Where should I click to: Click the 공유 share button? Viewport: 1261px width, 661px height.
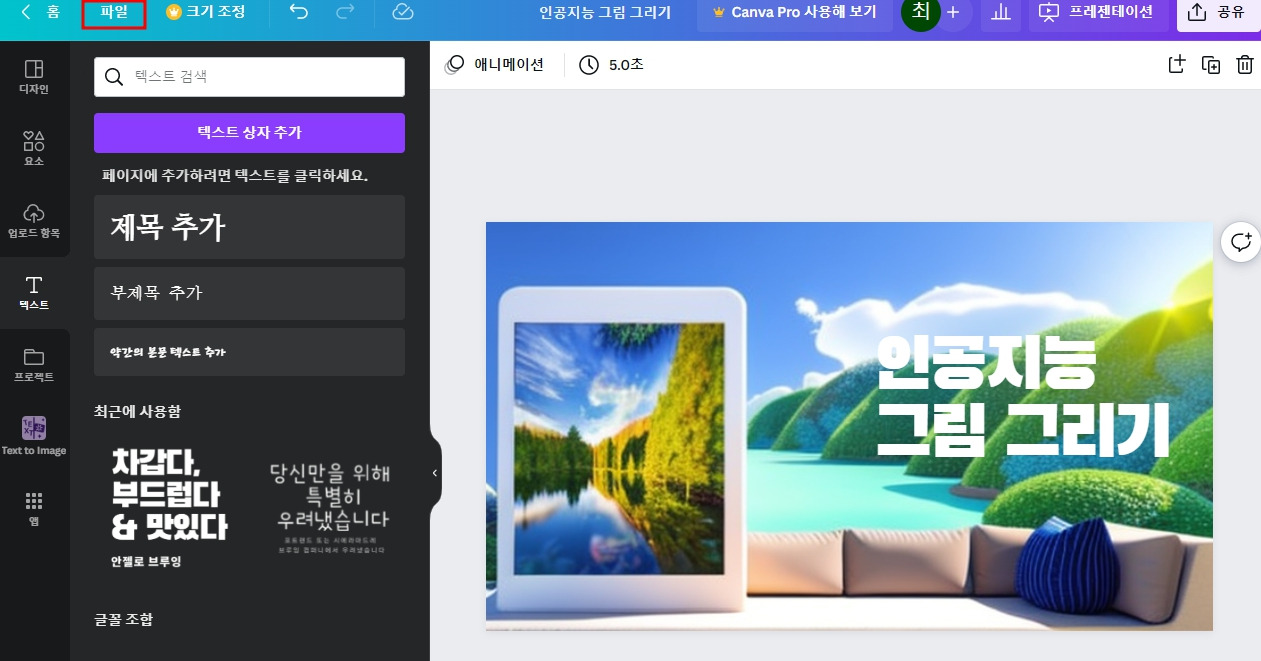tap(1217, 13)
